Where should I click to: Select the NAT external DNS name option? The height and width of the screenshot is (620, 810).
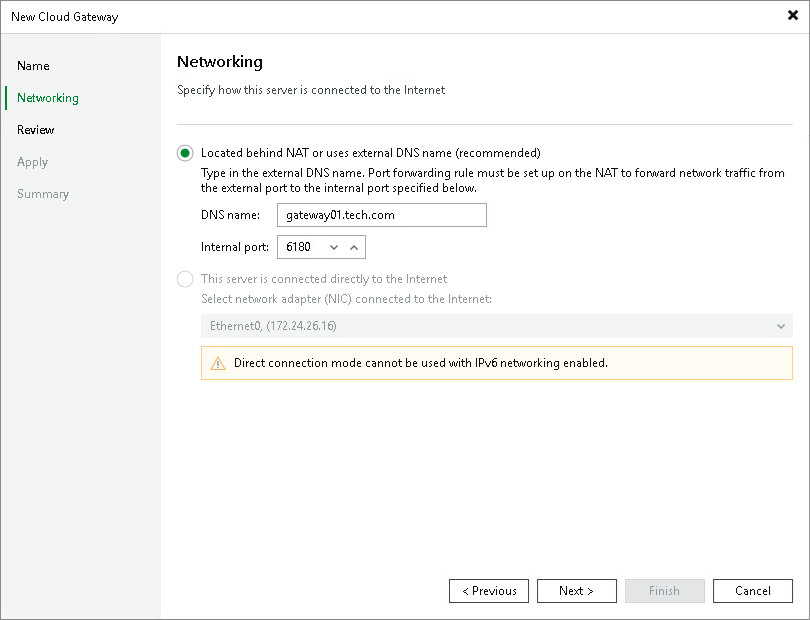coord(185,152)
